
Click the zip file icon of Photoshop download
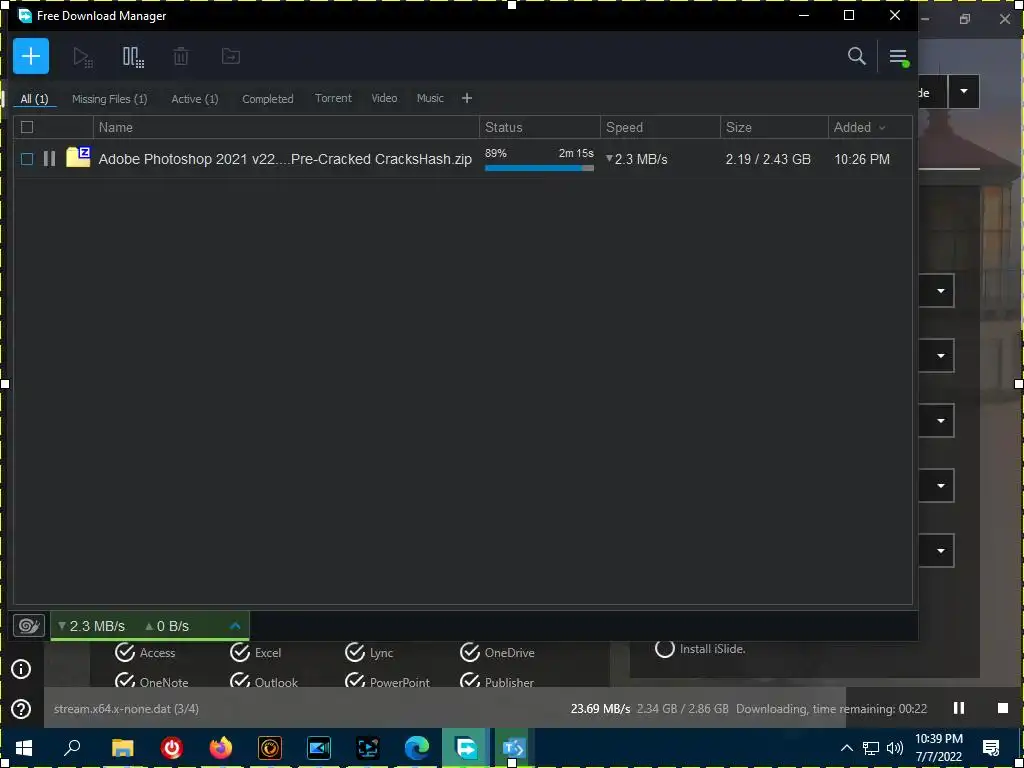[78, 157]
